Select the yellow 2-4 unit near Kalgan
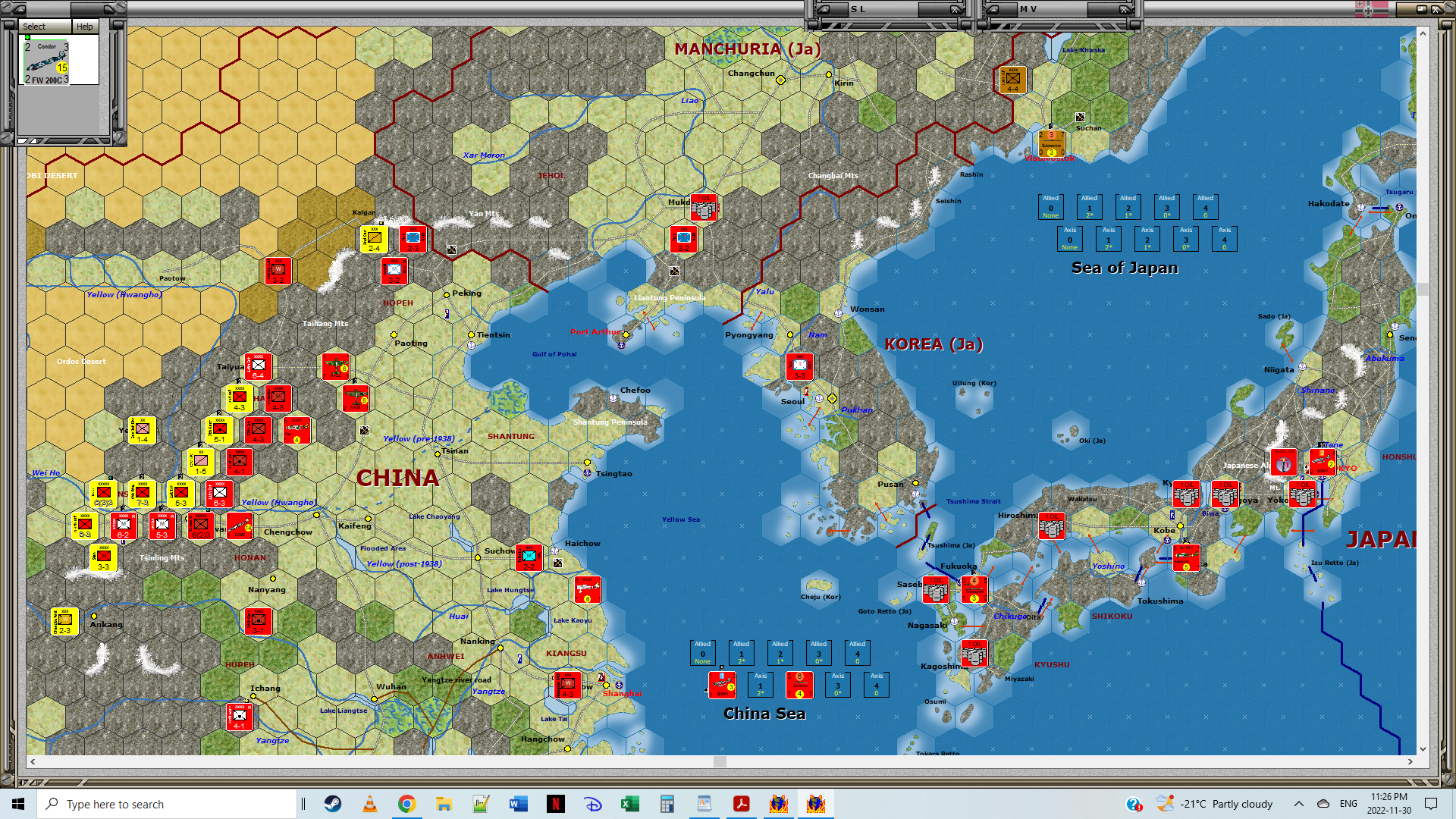 tap(375, 240)
